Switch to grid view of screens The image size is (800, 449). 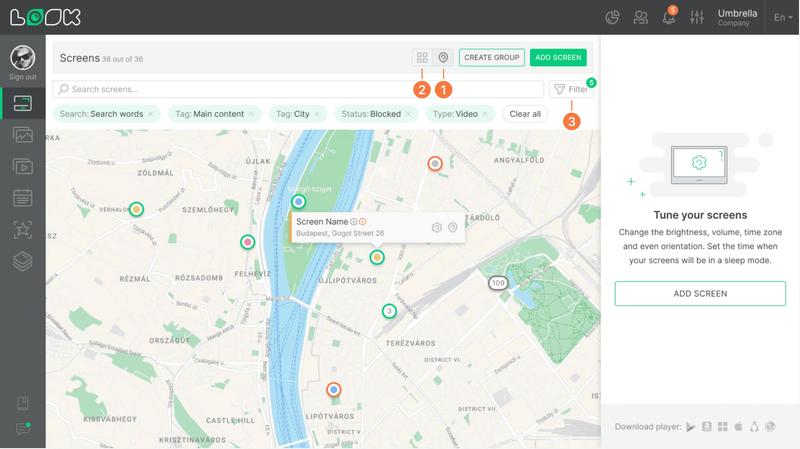click(x=422, y=57)
